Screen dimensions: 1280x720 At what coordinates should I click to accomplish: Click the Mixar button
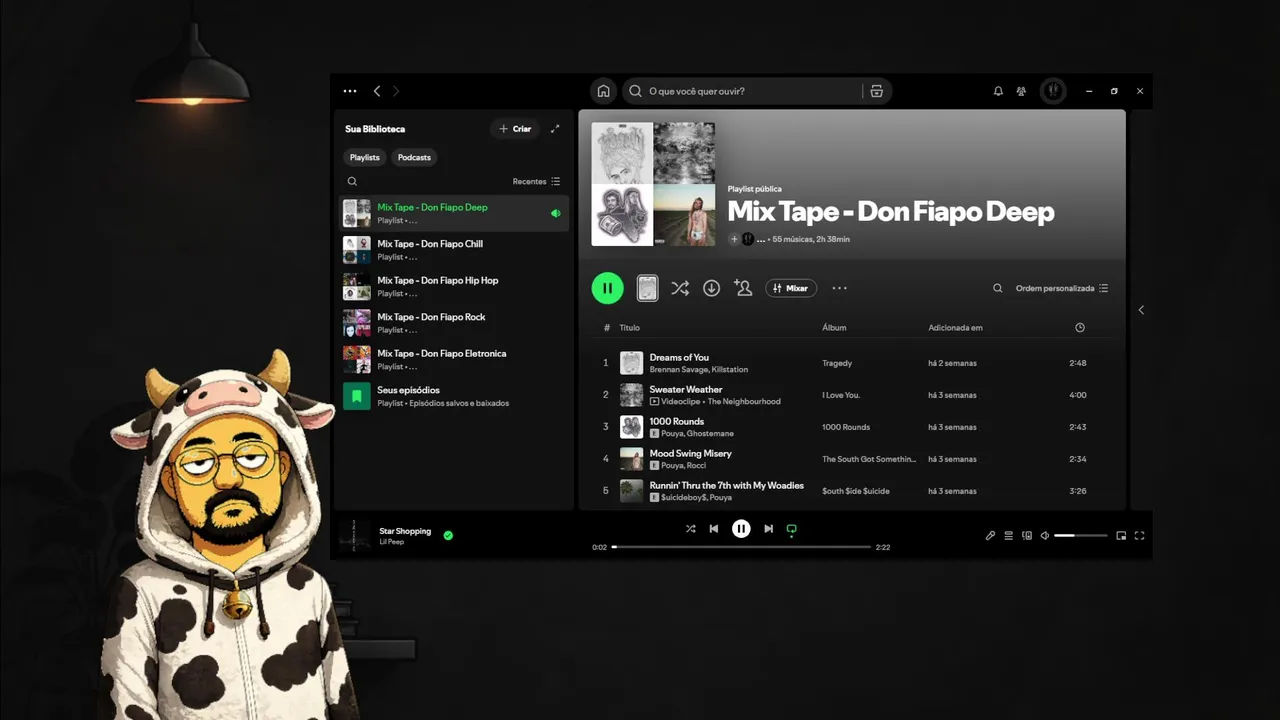[791, 288]
